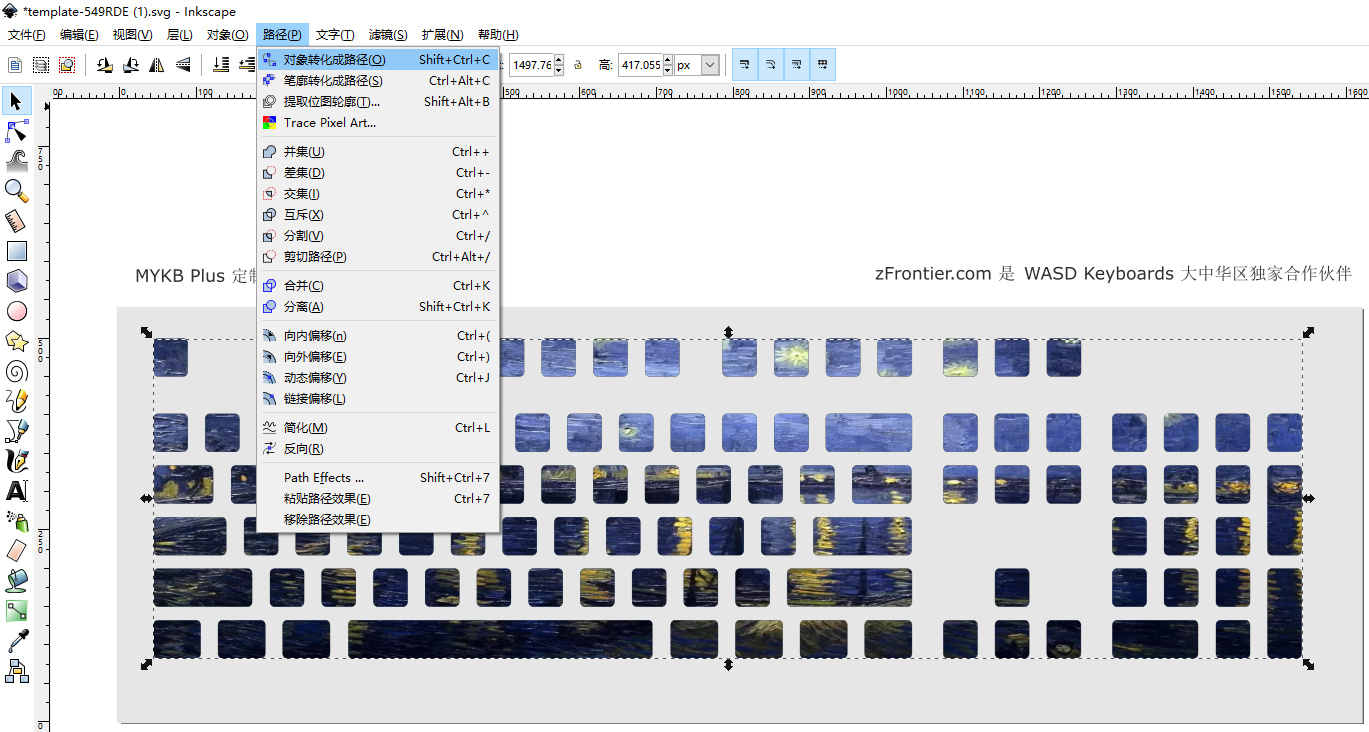The height and width of the screenshot is (732, 1369).
Task: Open the 文字(T) menu
Action: pos(336,35)
